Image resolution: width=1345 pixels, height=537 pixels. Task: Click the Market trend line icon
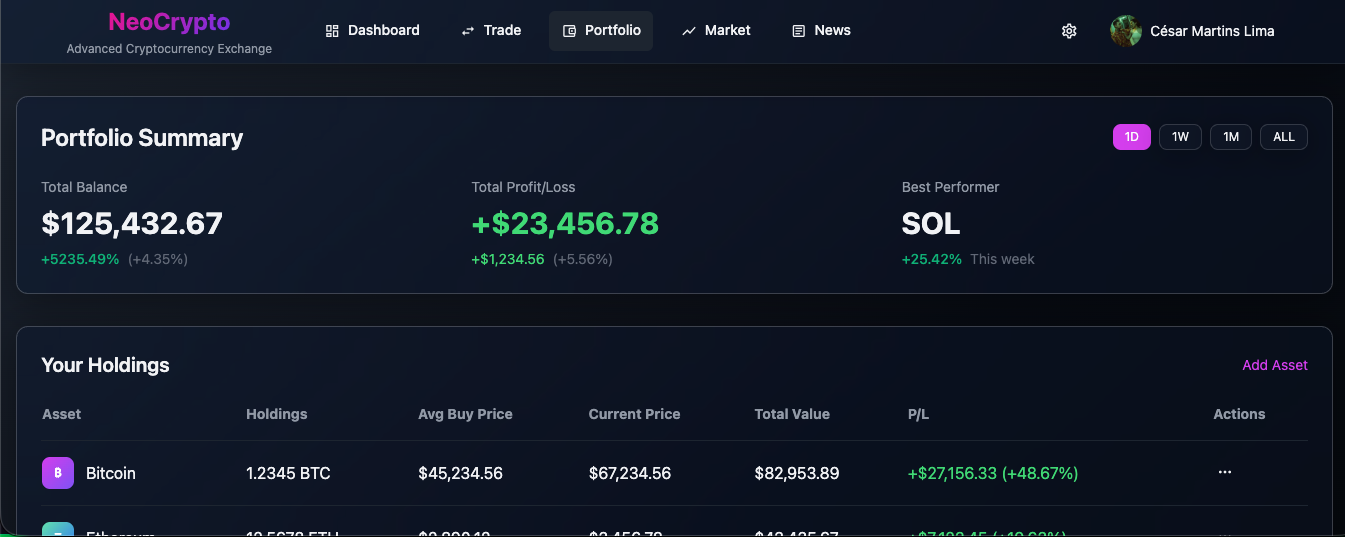(x=689, y=31)
